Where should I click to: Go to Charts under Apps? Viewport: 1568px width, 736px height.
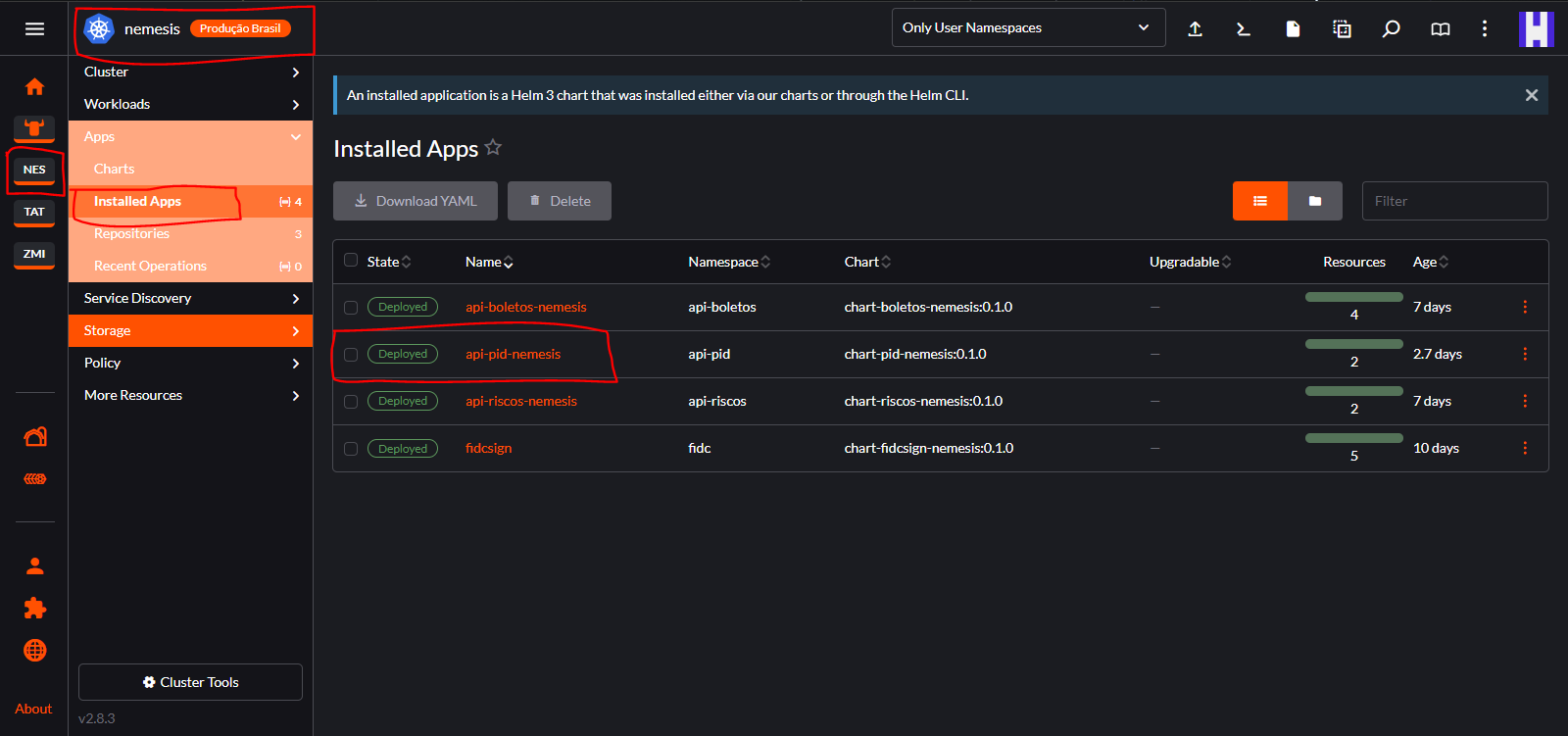click(115, 169)
